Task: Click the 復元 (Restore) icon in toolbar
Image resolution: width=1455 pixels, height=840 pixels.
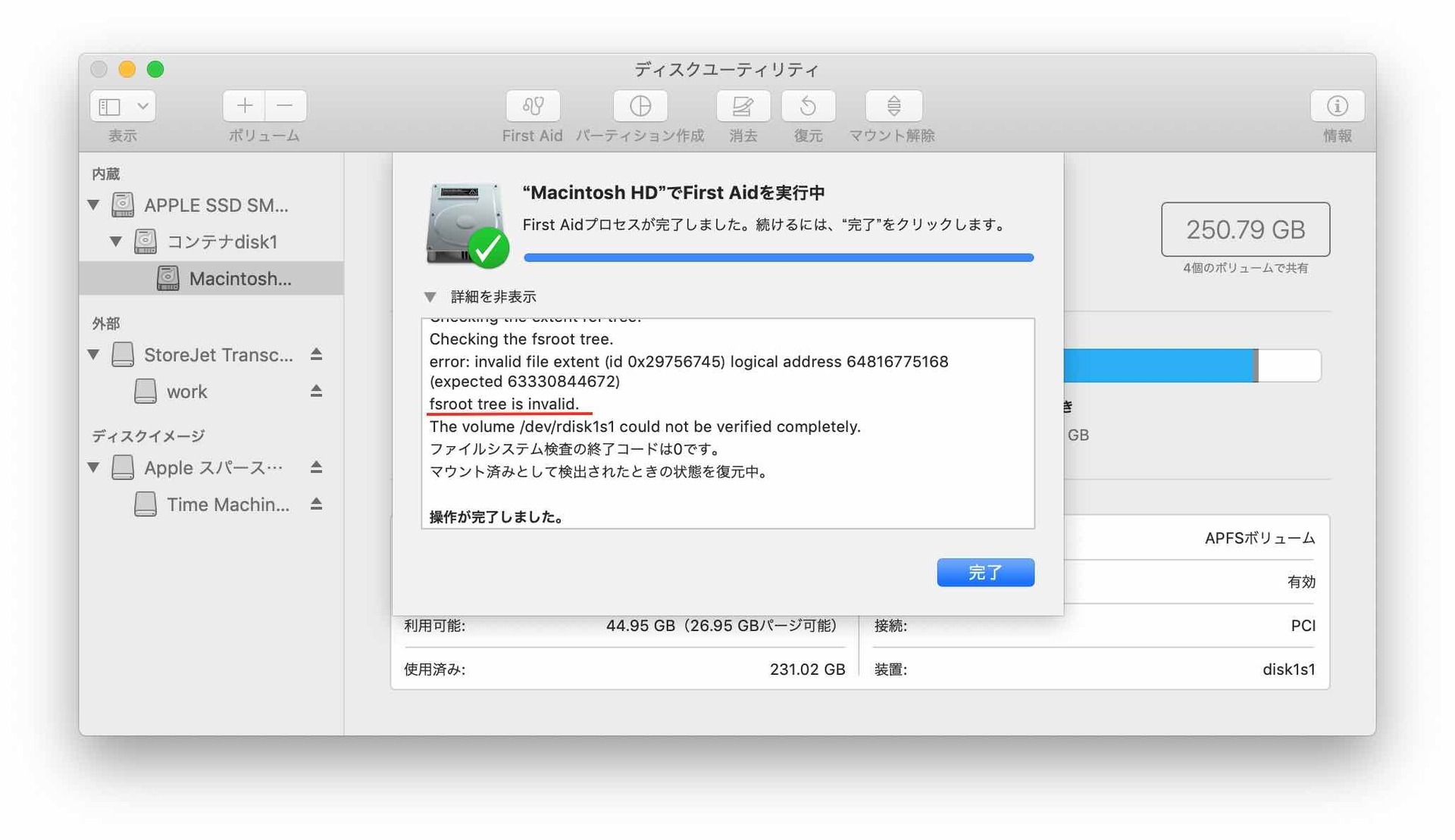Action: [808, 106]
